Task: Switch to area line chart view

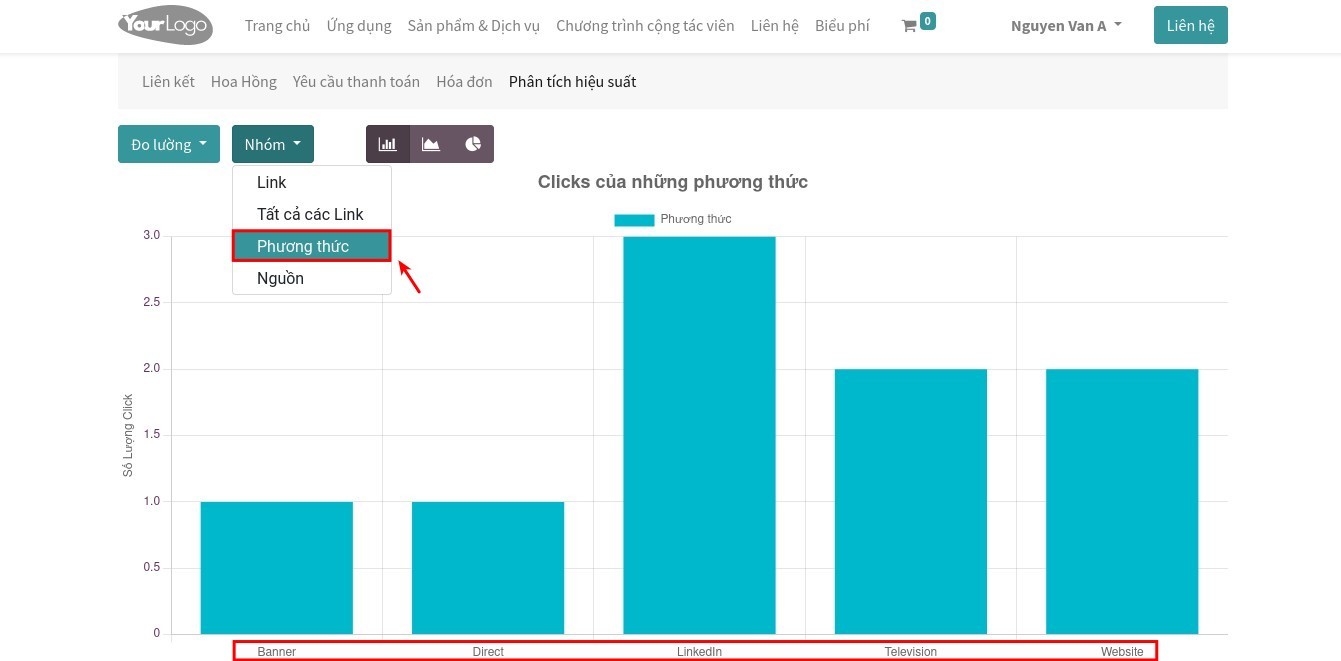Action: [431, 144]
